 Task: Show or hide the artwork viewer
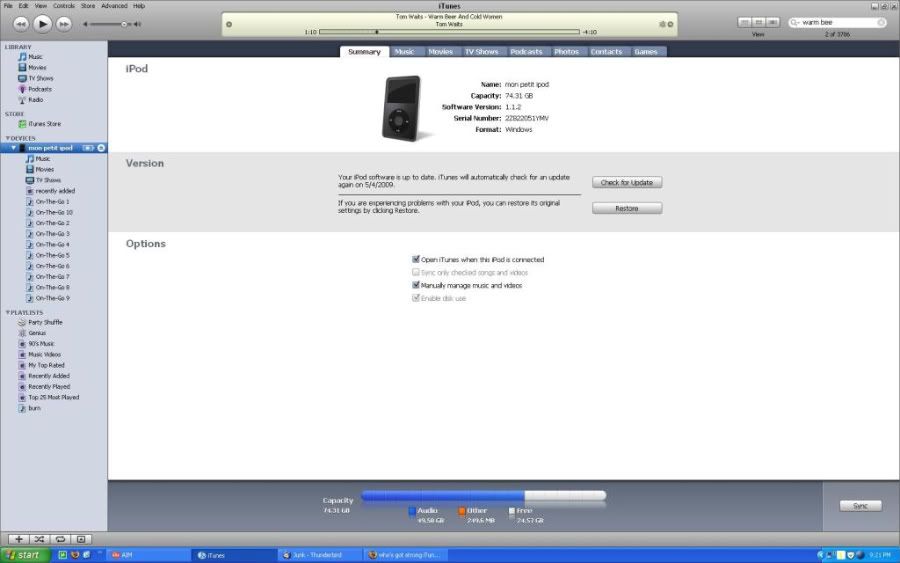81,539
